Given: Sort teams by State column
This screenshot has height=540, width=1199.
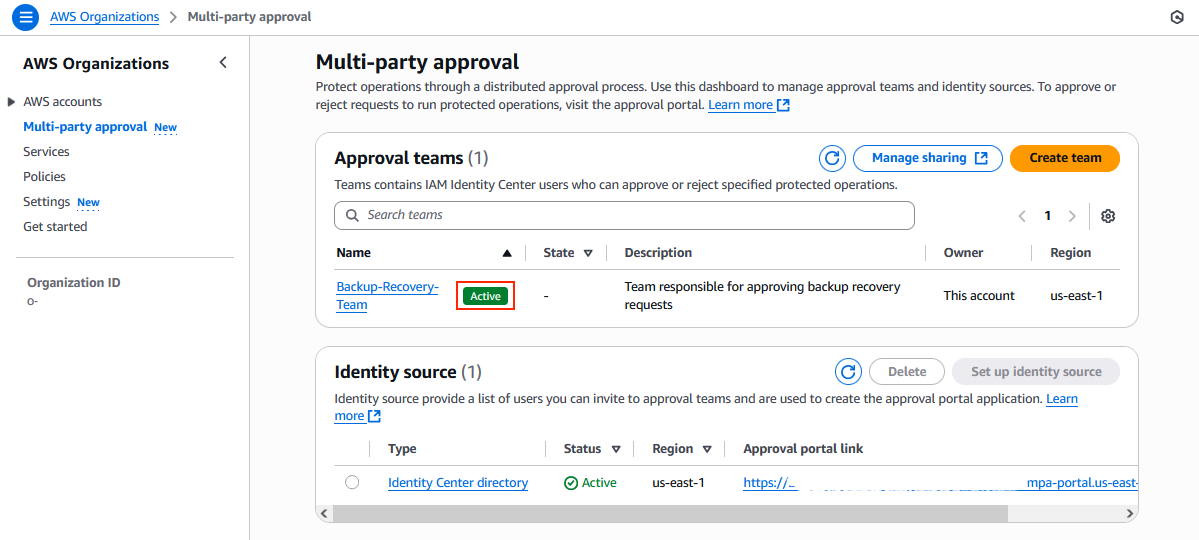Looking at the screenshot, I should pos(587,253).
